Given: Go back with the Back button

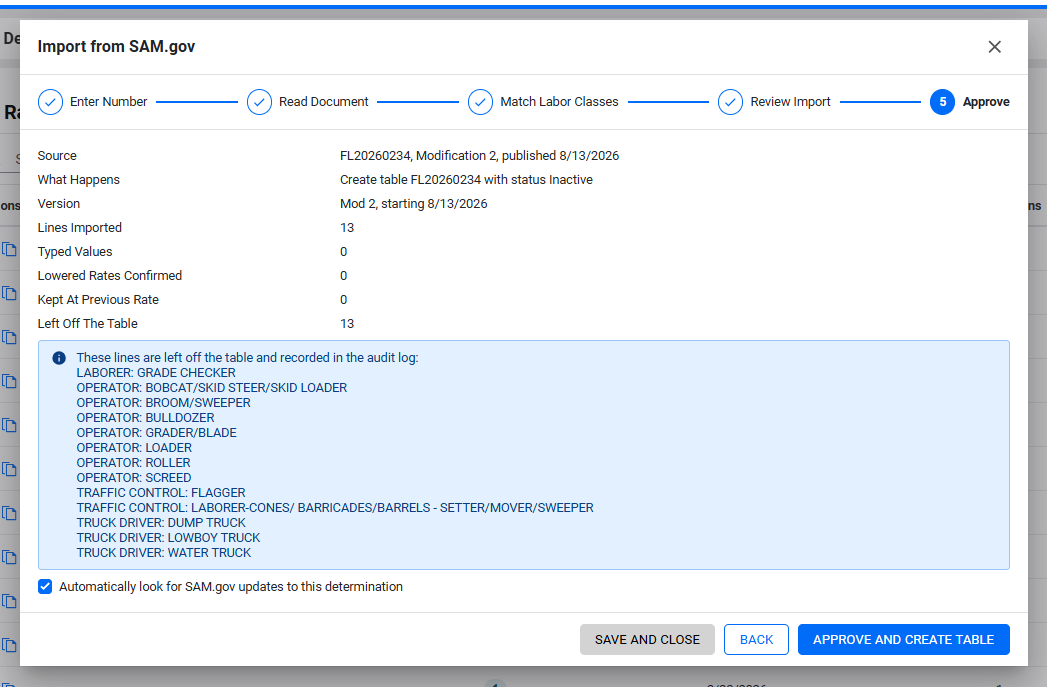Looking at the screenshot, I should tap(756, 640).
